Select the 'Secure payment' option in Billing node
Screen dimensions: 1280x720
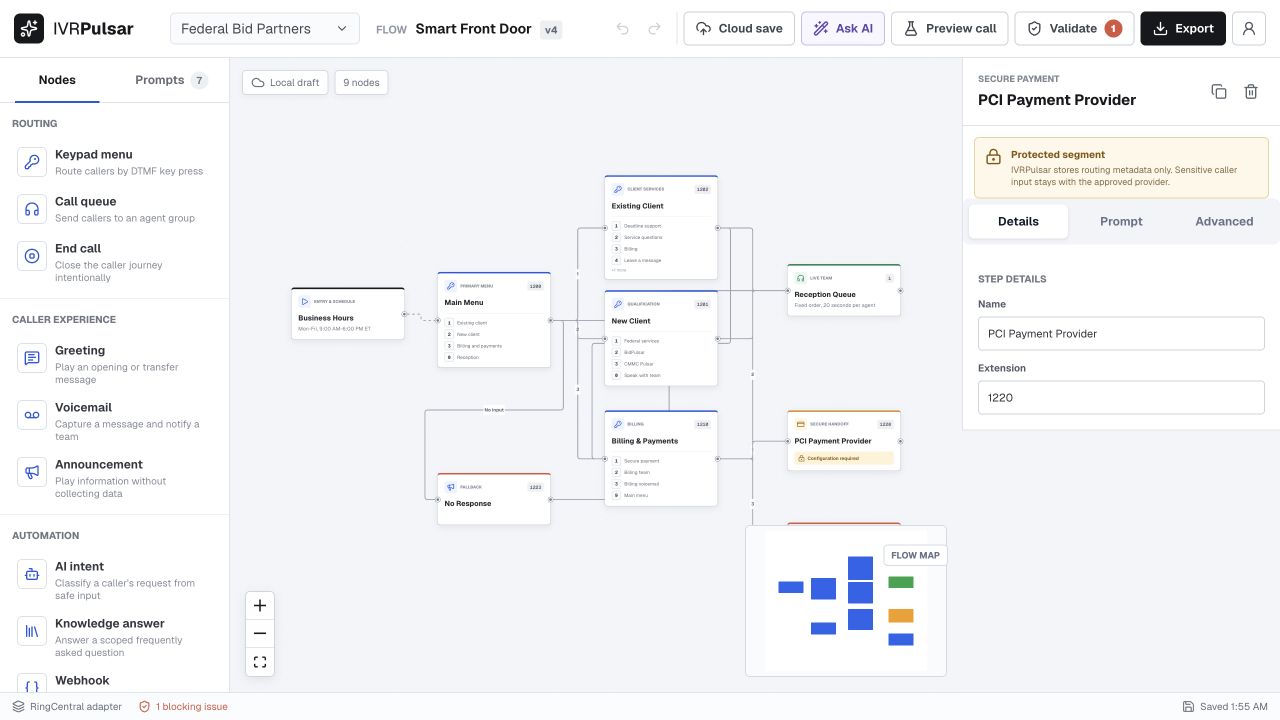point(660,461)
